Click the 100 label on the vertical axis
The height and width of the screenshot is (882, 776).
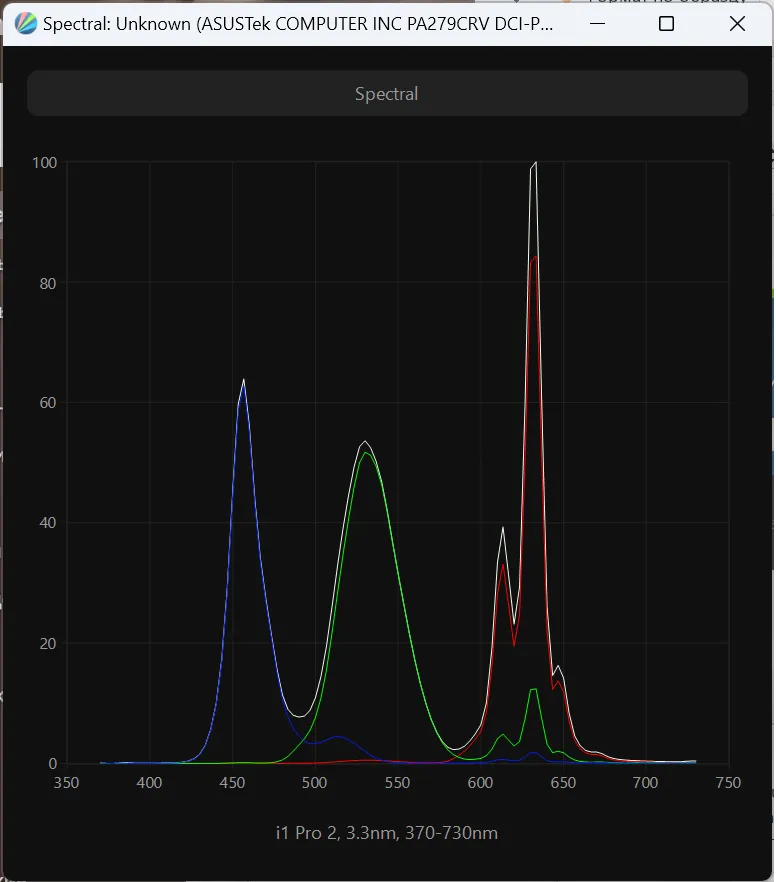tap(44, 163)
